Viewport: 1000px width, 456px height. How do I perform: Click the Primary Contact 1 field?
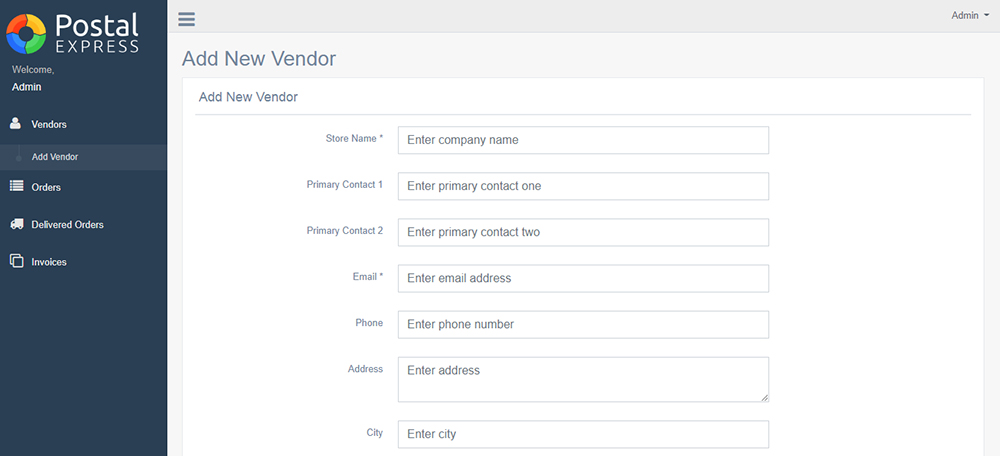point(583,186)
